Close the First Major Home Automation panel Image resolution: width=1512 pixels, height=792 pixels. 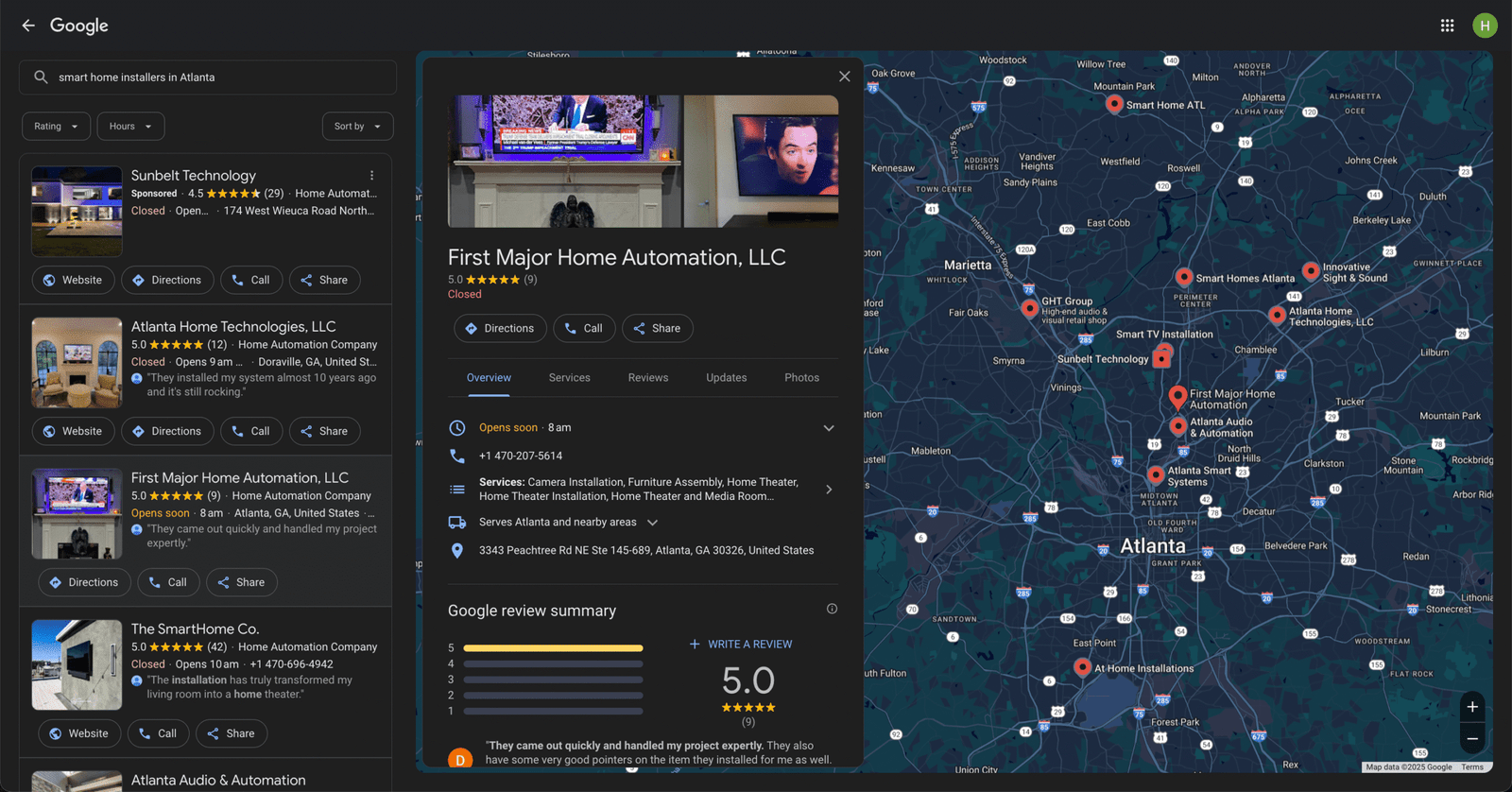point(845,77)
